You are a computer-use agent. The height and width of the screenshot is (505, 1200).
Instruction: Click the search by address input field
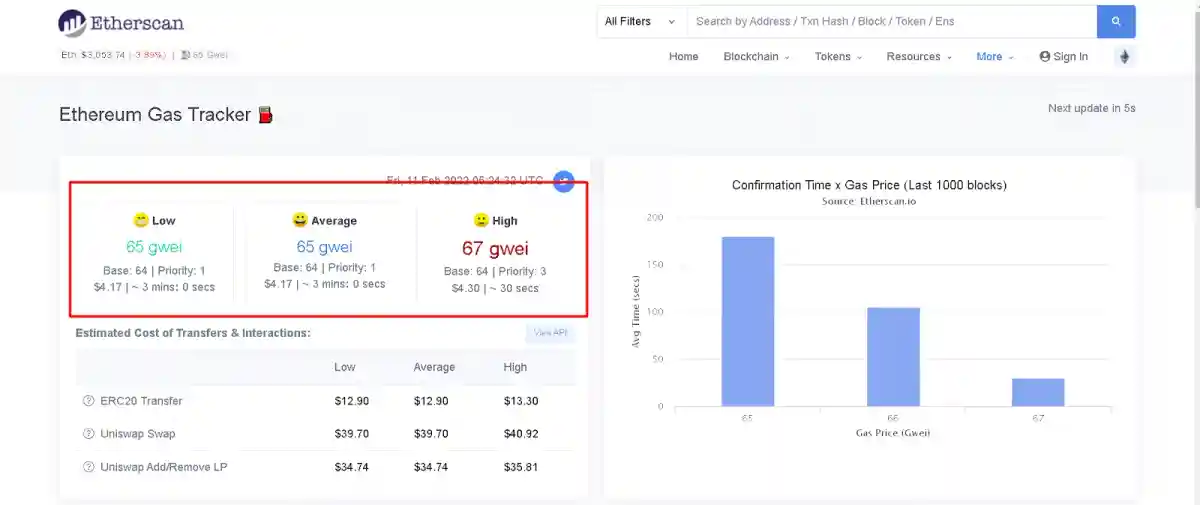click(x=891, y=21)
